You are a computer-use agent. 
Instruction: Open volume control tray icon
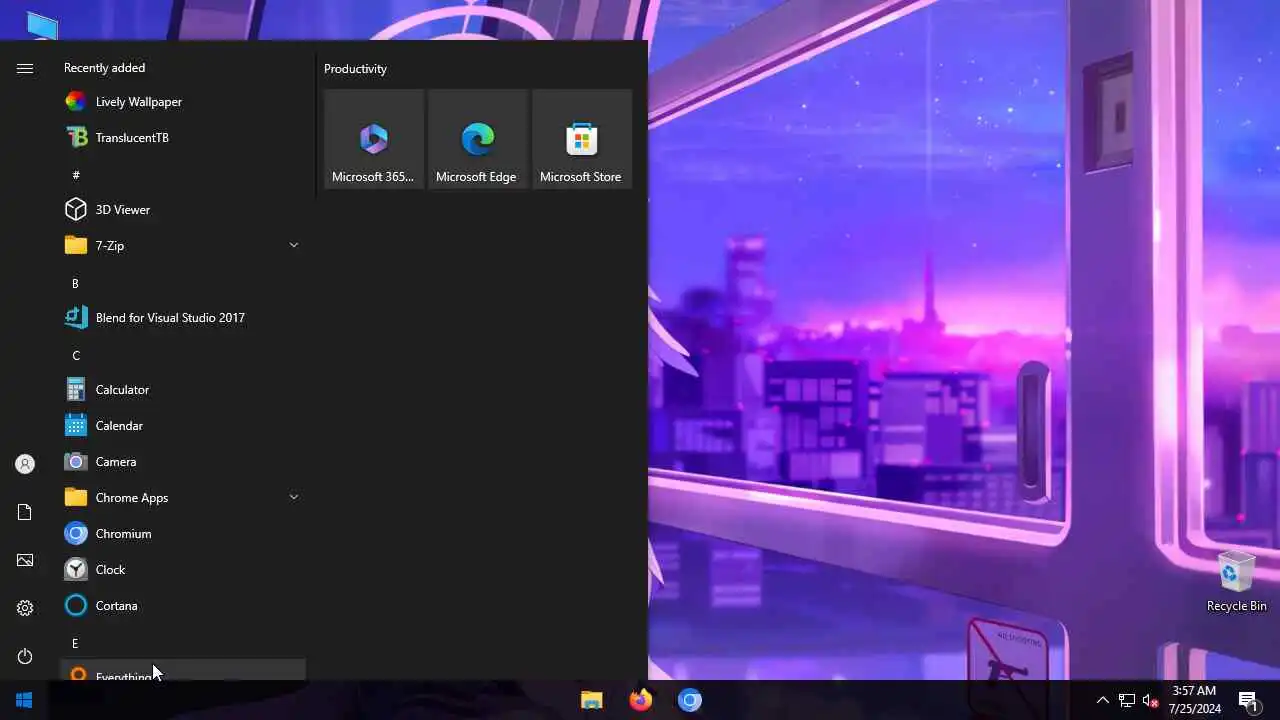[x=1150, y=700]
